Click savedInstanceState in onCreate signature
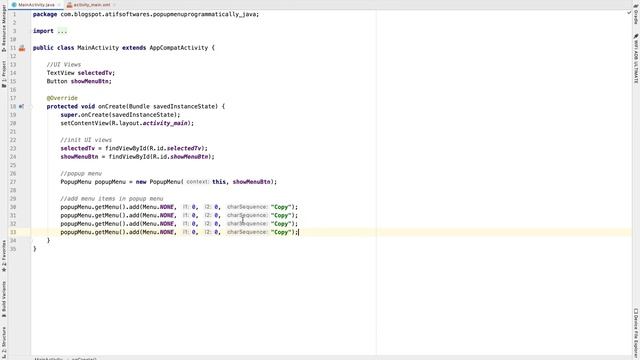 [185, 107]
